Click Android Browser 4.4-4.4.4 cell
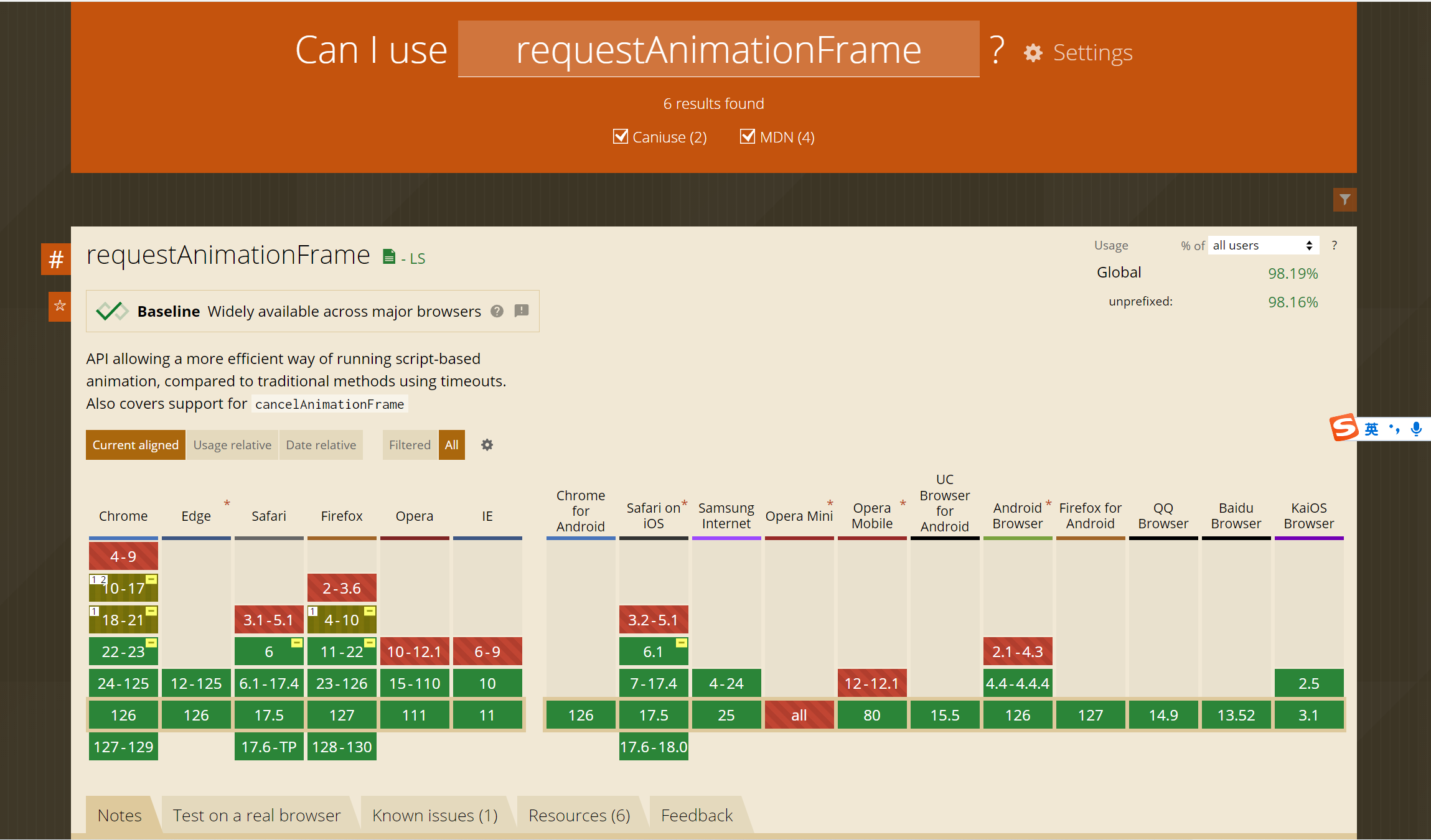1431x840 pixels. click(x=1018, y=683)
